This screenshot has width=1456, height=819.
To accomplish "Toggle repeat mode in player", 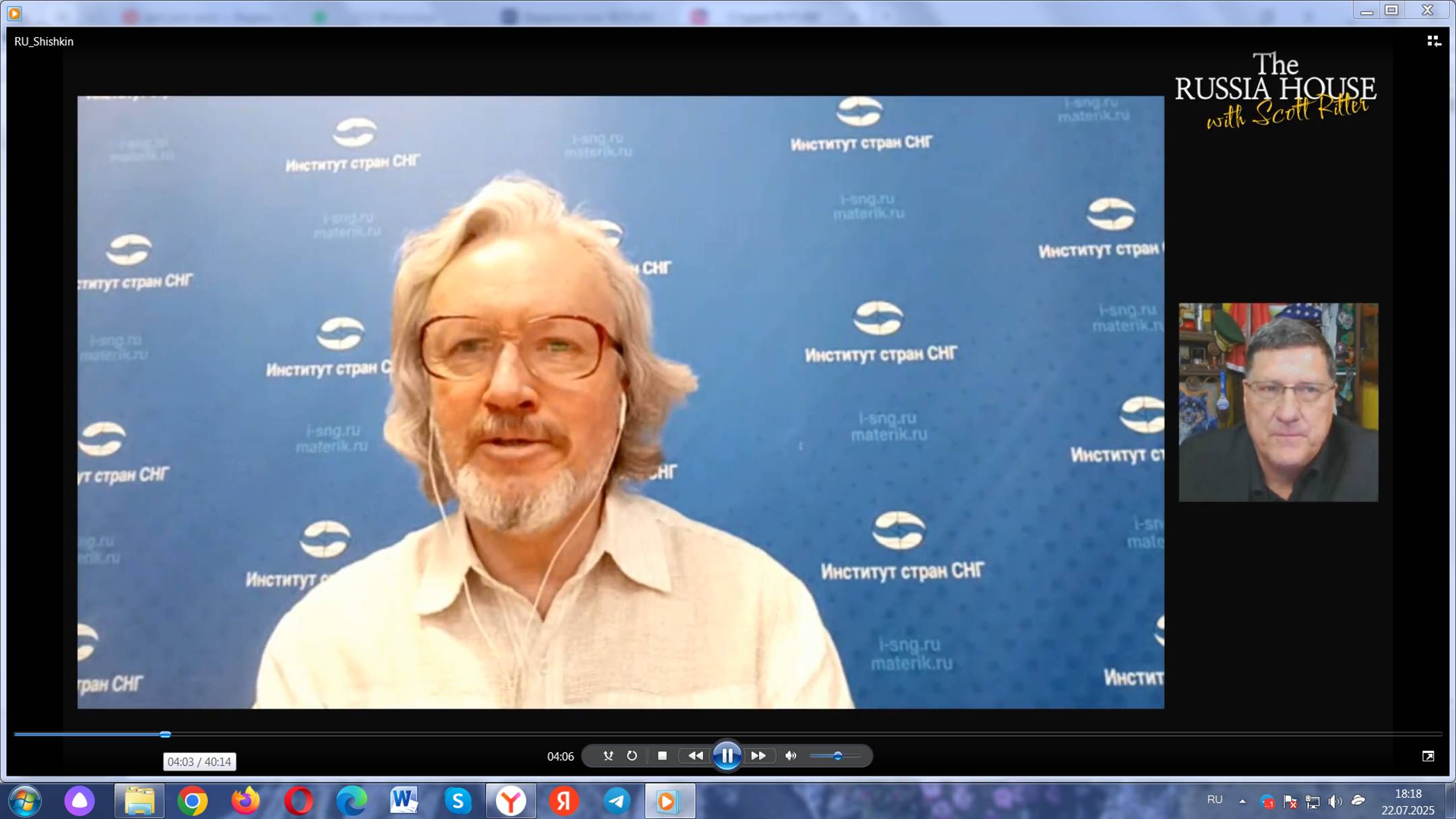I will 632,756.
